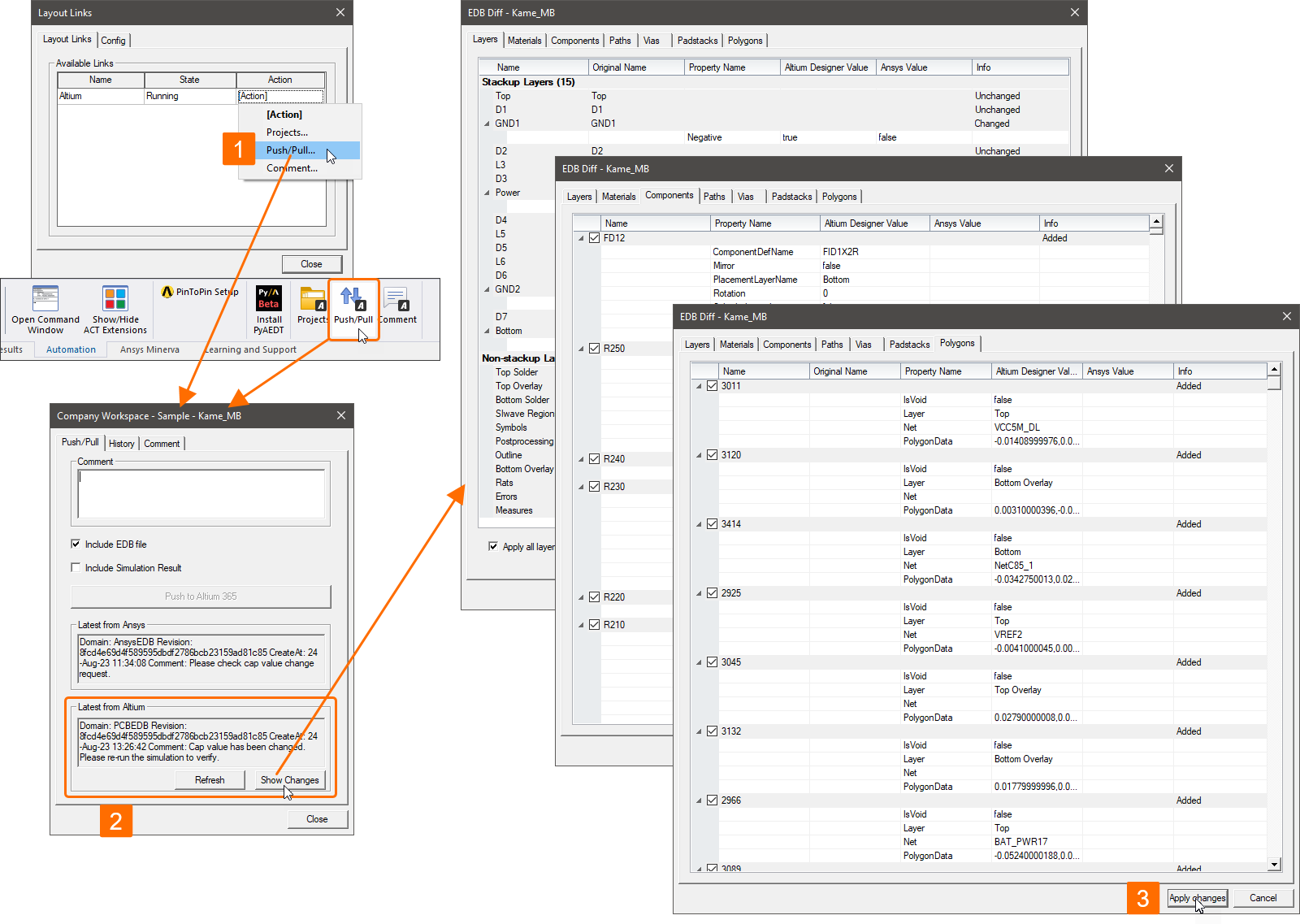Screen dimensions: 1300x924
Task: Click the Push to Altium 365 button
Action: 201,596
